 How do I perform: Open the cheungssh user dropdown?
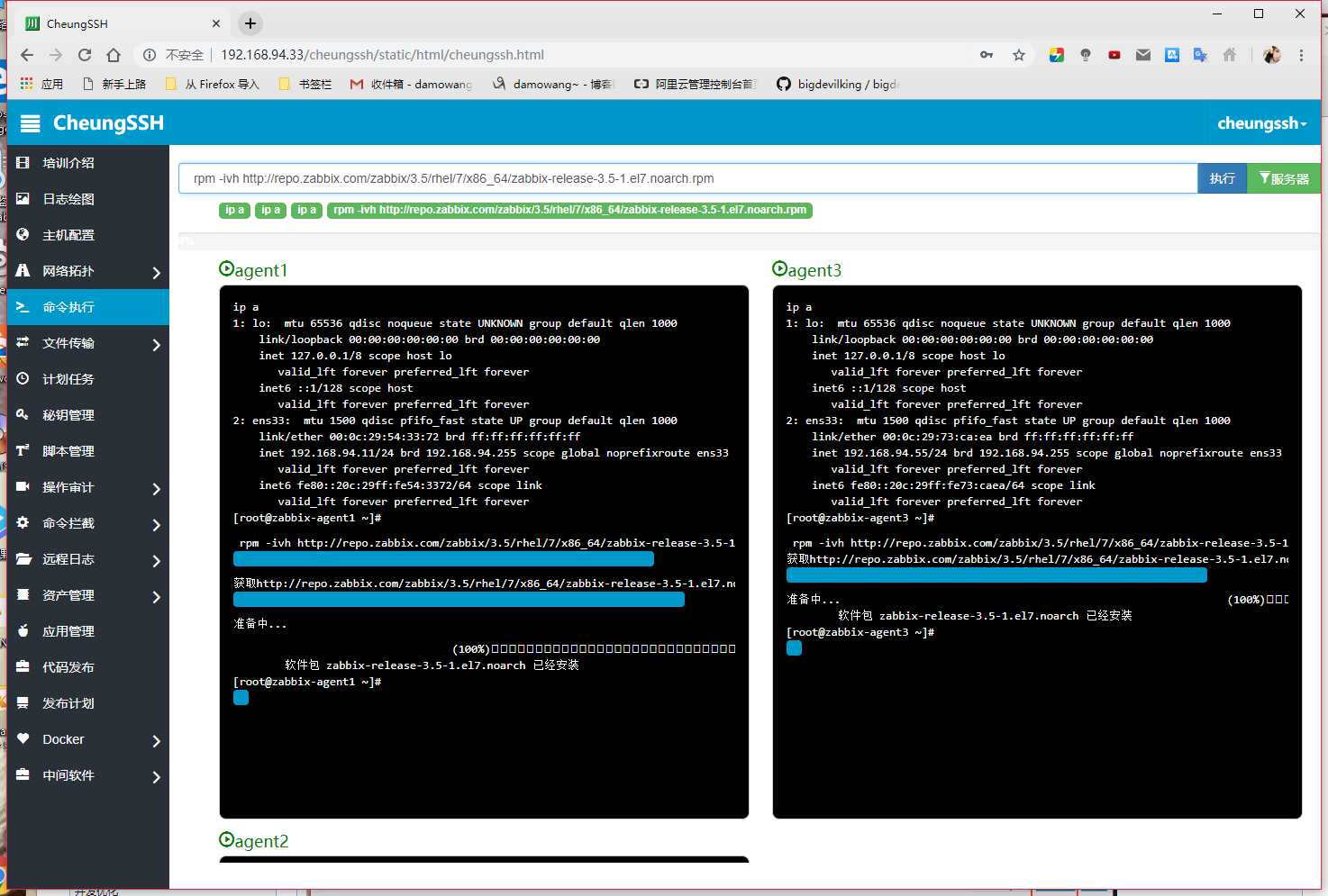(1262, 123)
